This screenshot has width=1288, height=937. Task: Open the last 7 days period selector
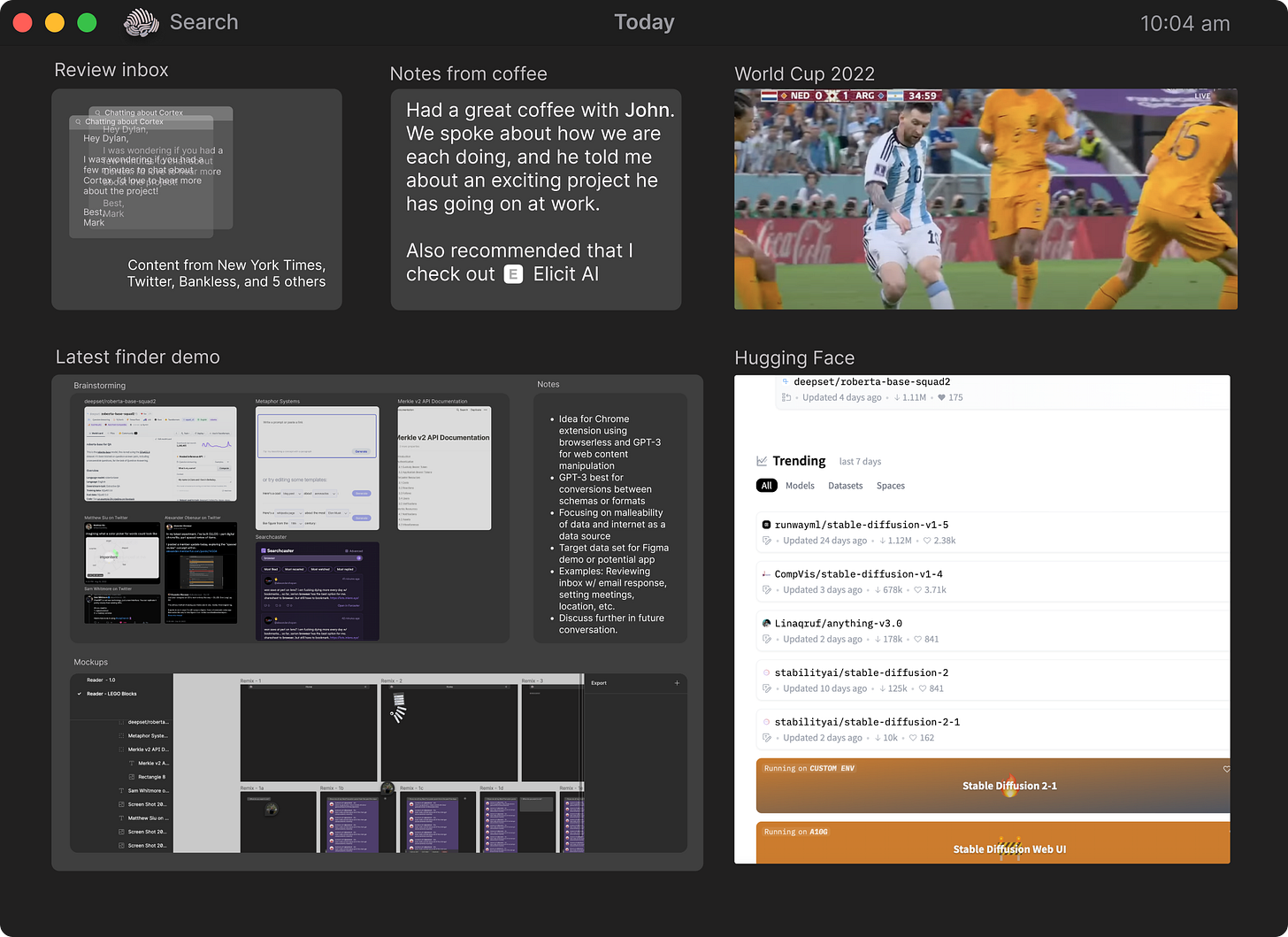tap(860, 461)
